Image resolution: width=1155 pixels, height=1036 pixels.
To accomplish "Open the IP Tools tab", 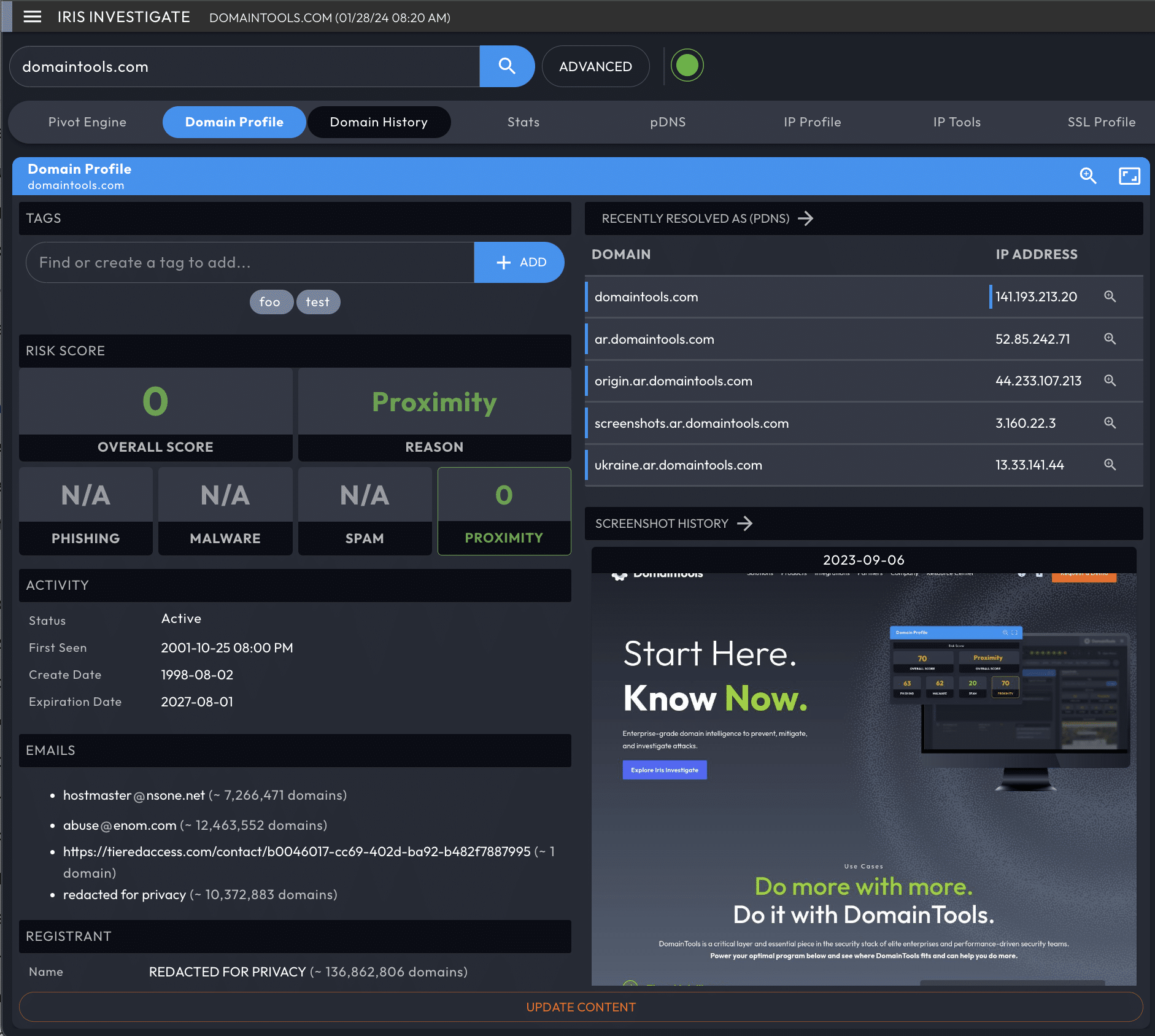I will [957, 122].
